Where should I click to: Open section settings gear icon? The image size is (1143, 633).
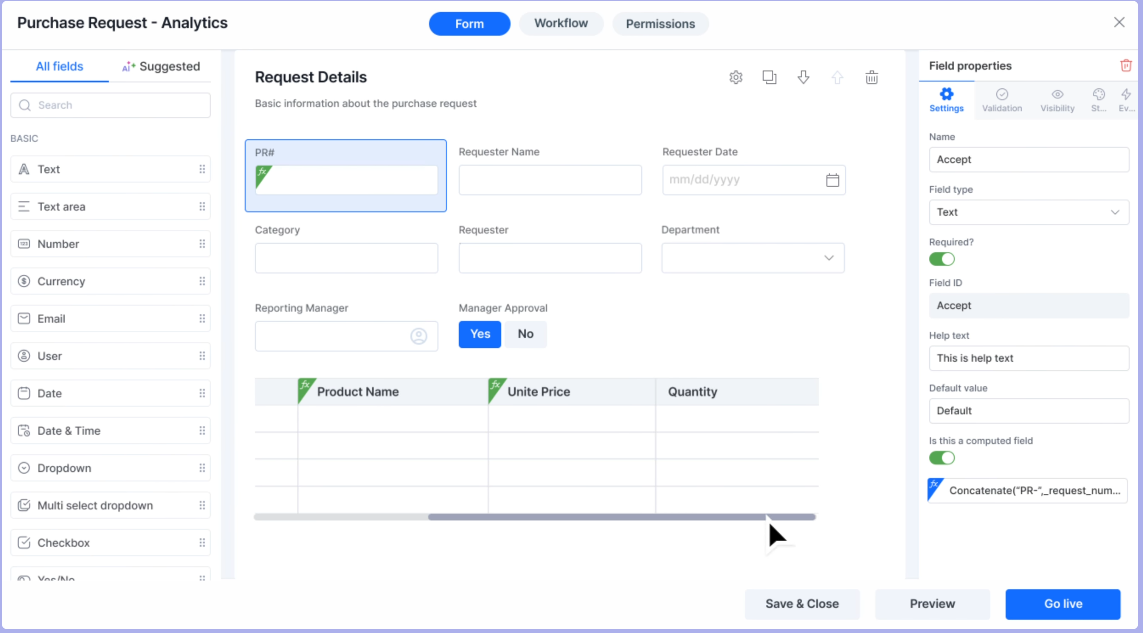pos(736,77)
